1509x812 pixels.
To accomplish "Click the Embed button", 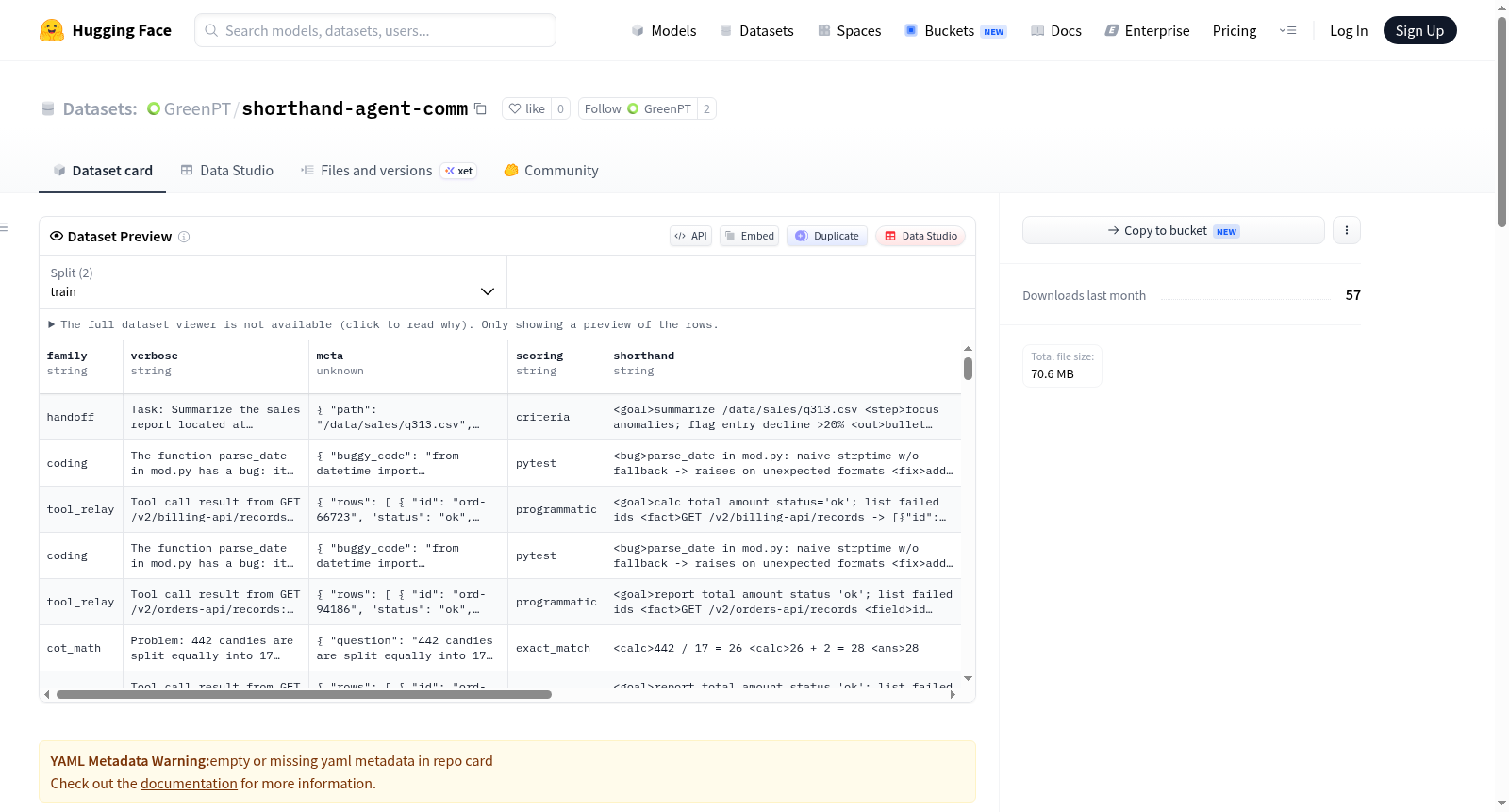I will [749, 236].
